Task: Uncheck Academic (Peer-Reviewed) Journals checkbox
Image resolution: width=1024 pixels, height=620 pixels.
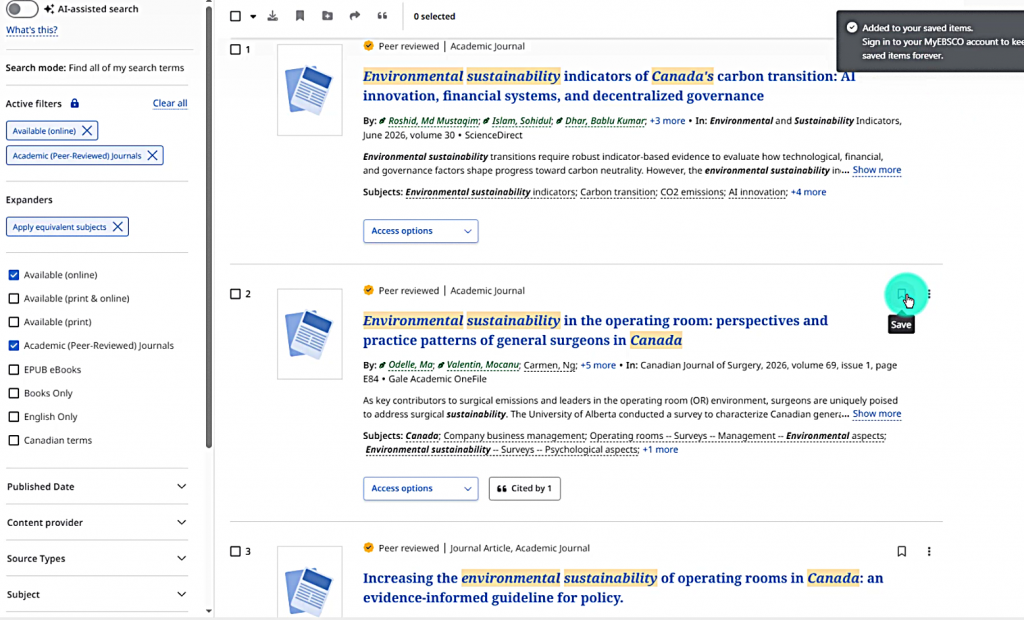Action: click(14, 346)
